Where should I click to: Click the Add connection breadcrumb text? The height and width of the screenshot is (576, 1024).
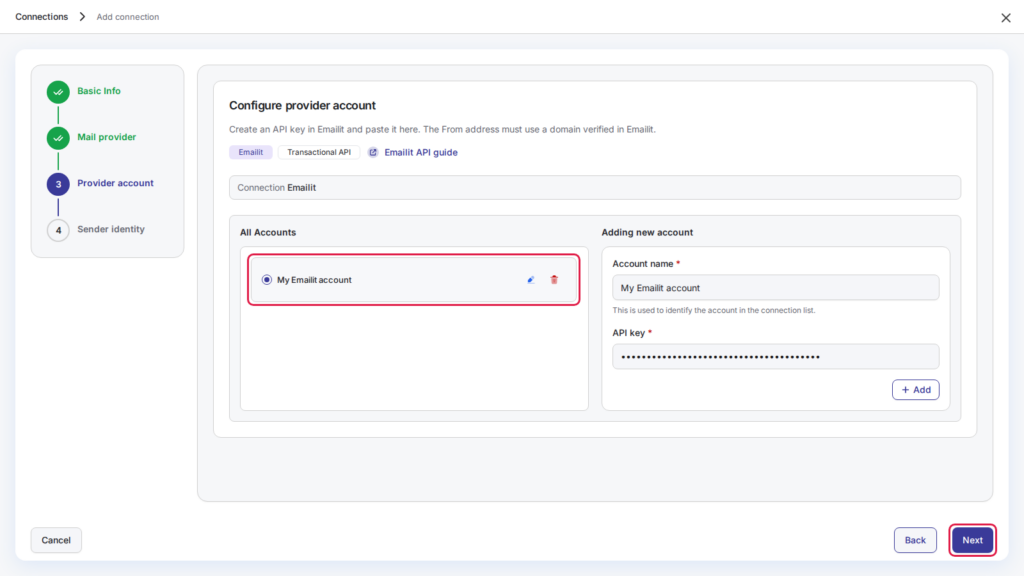click(x=128, y=17)
